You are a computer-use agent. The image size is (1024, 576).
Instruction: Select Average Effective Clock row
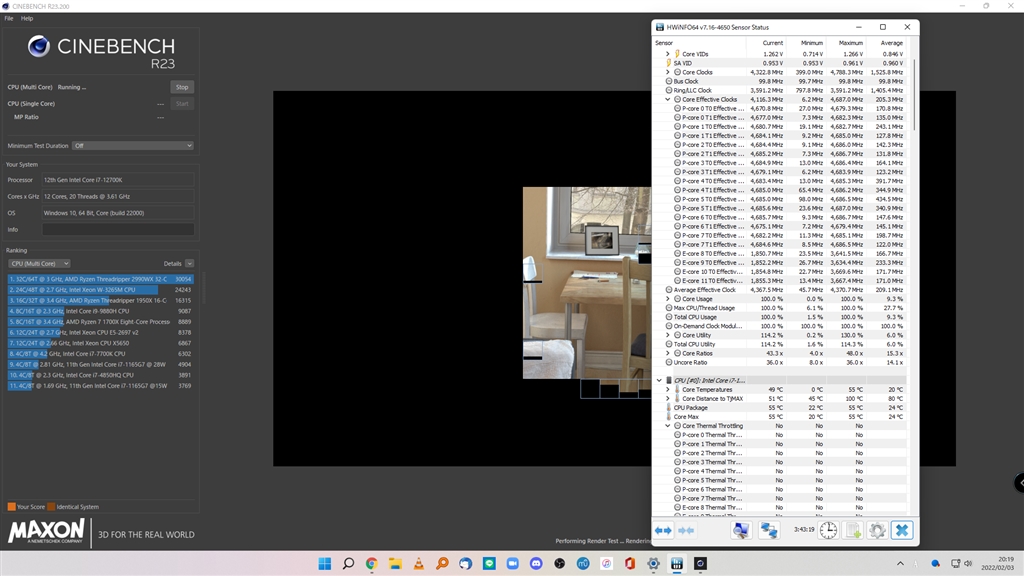click(x=780, y=289)
